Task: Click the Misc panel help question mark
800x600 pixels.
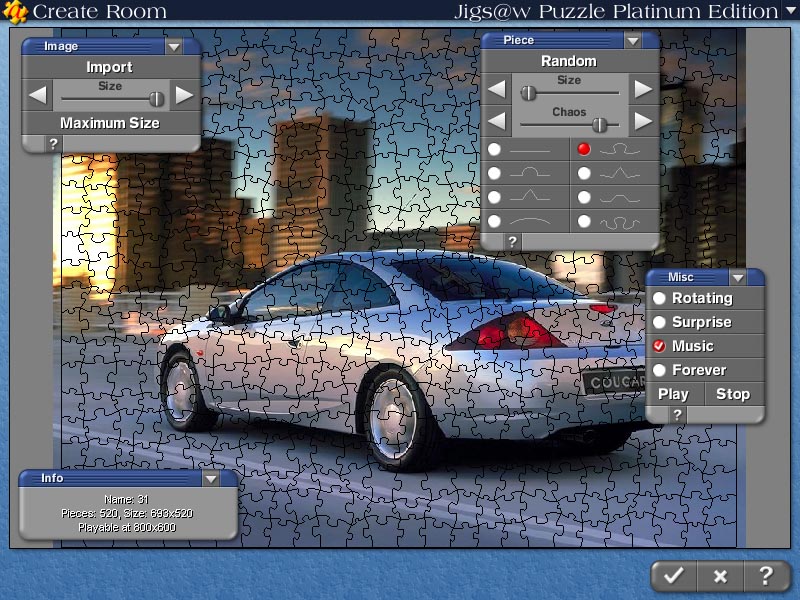Action: pos(679,415)
